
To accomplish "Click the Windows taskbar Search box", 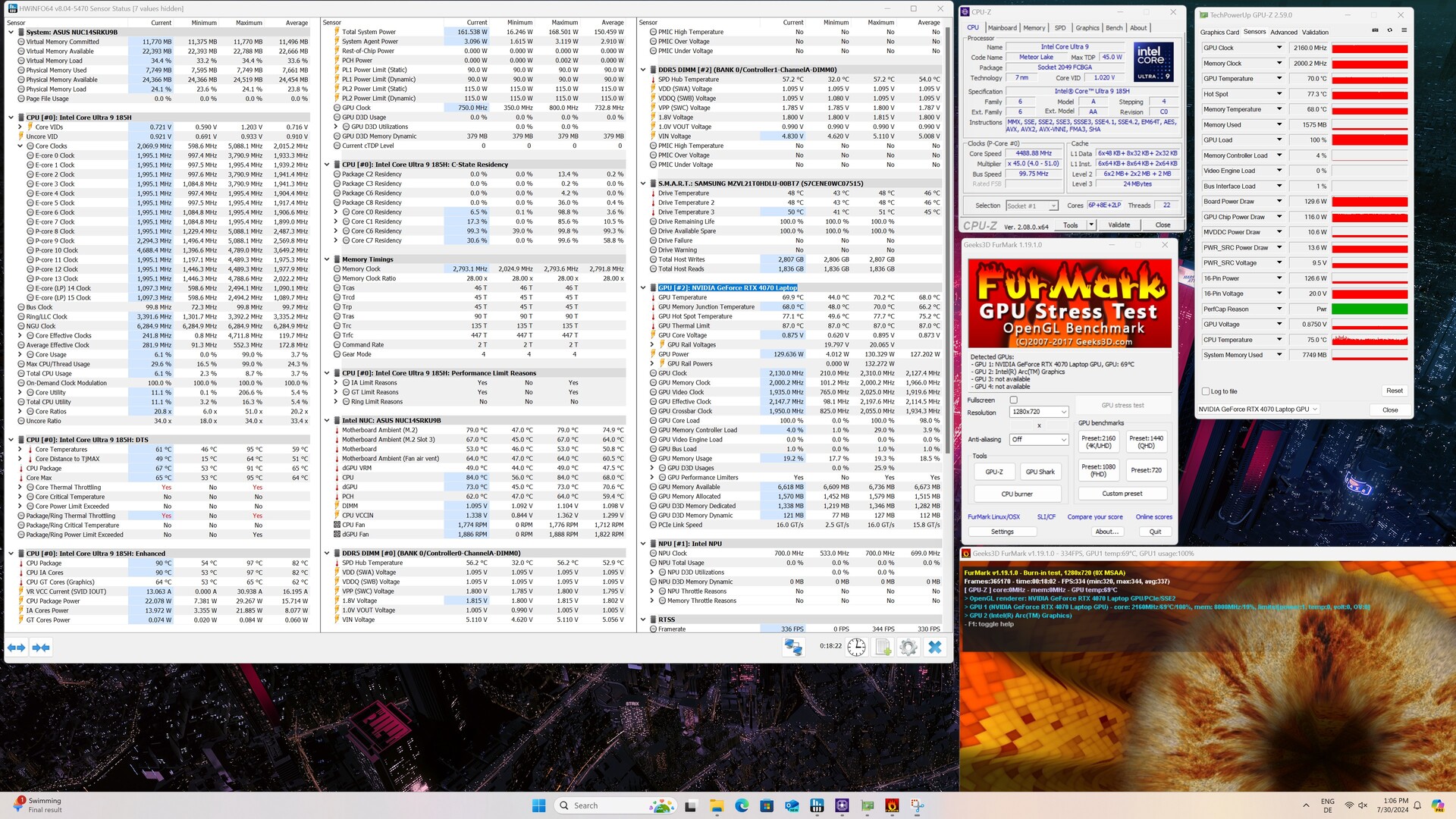I will 614,805.
